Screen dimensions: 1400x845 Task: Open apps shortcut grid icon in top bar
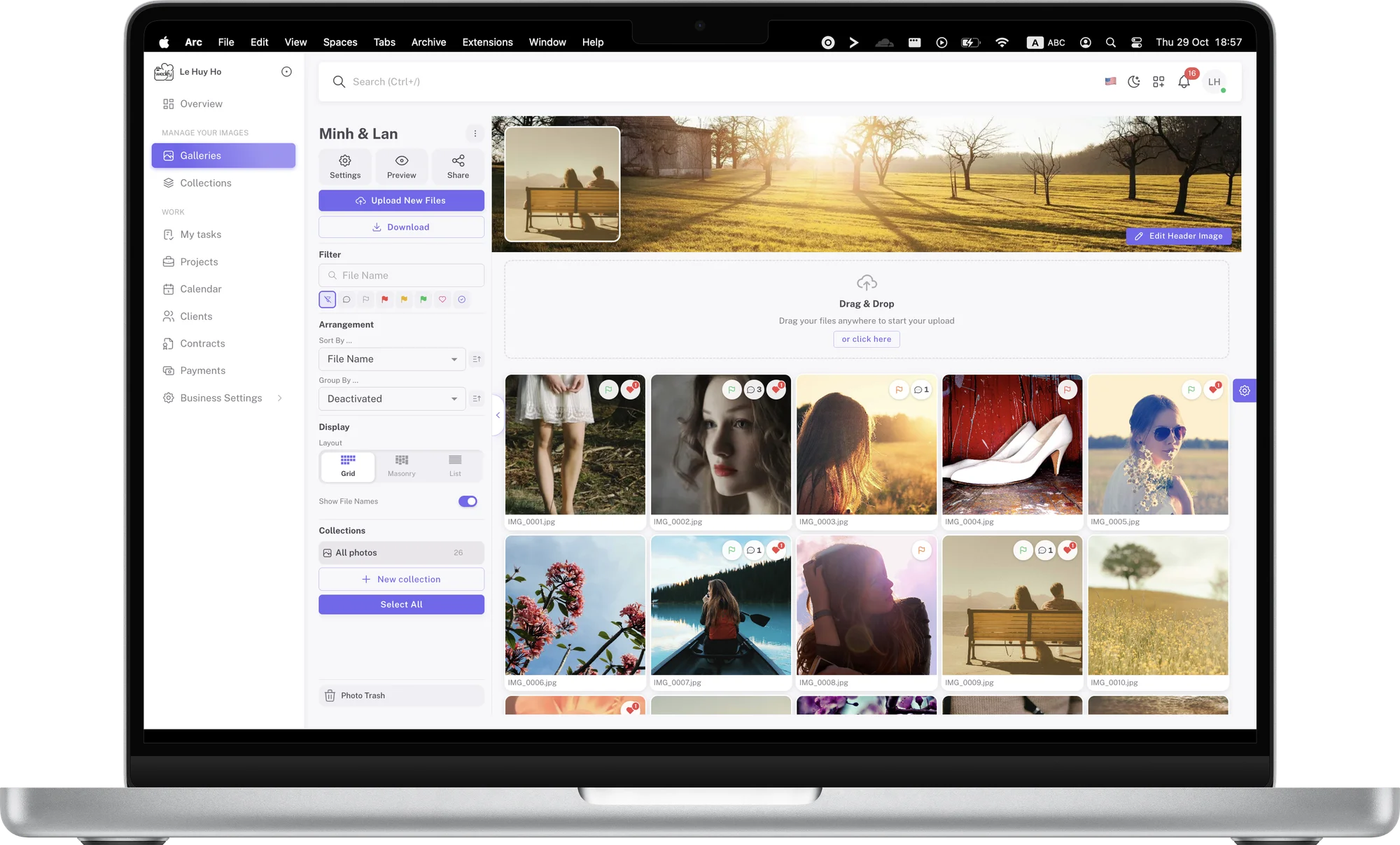[1158, 82]
